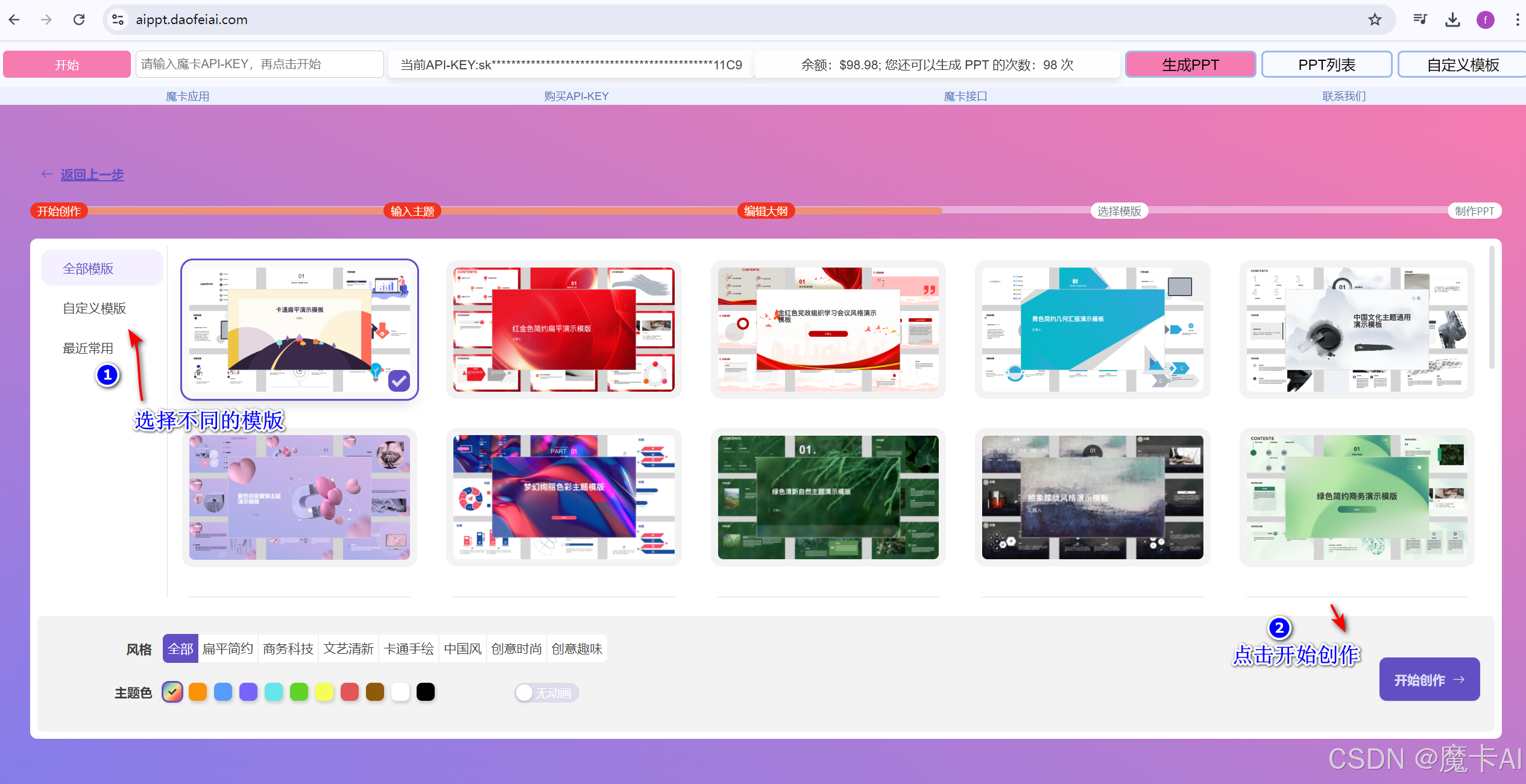This screenshot has height=784, width=1526.
Task: Choose the orange theme color swatch
Action: coord(198,692)
